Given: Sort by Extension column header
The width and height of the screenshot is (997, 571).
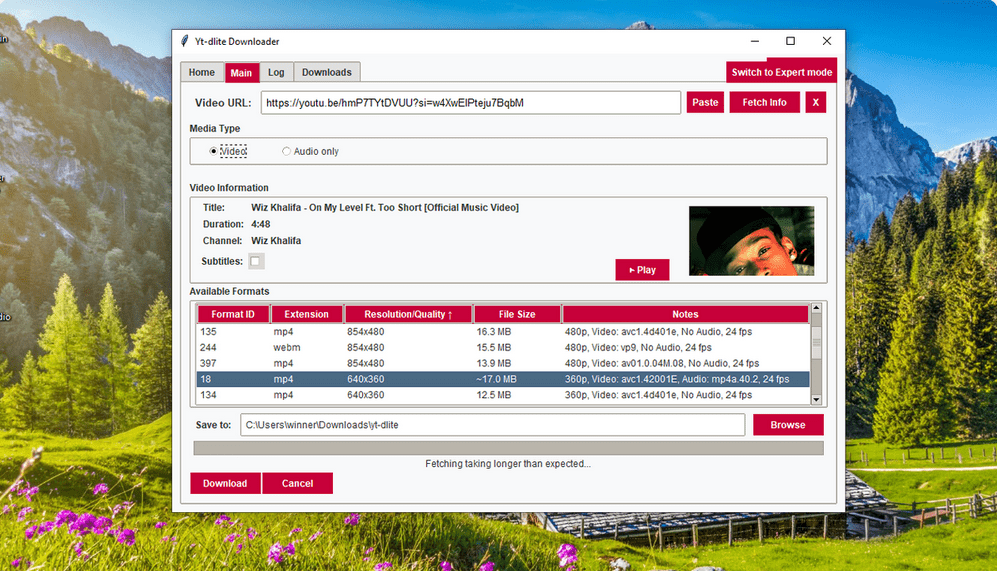Looking at the screenshot, I should click(306, 314).
